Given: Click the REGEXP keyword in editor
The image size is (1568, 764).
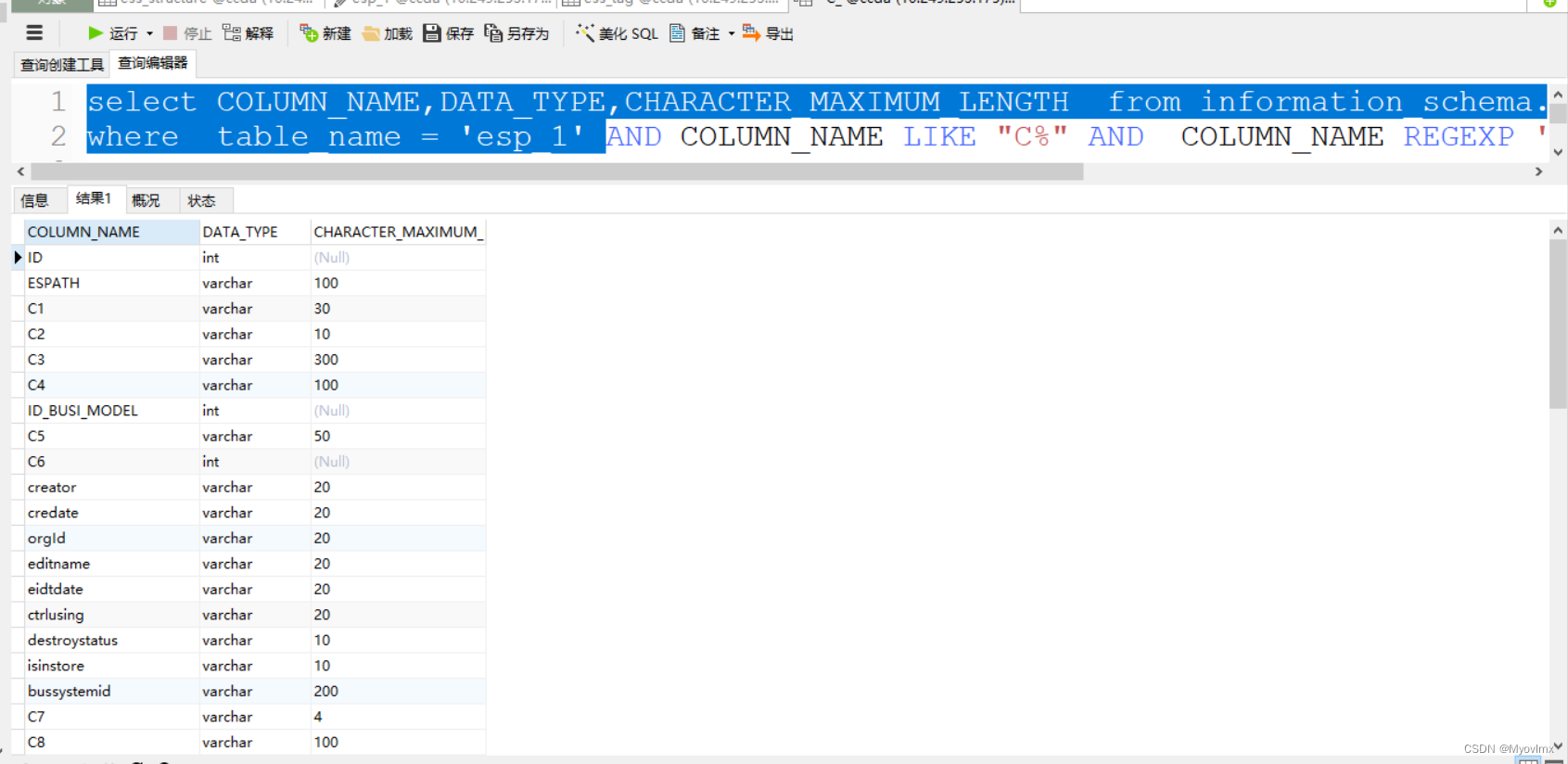Looking at the screenshot, I should [1459, 136].
